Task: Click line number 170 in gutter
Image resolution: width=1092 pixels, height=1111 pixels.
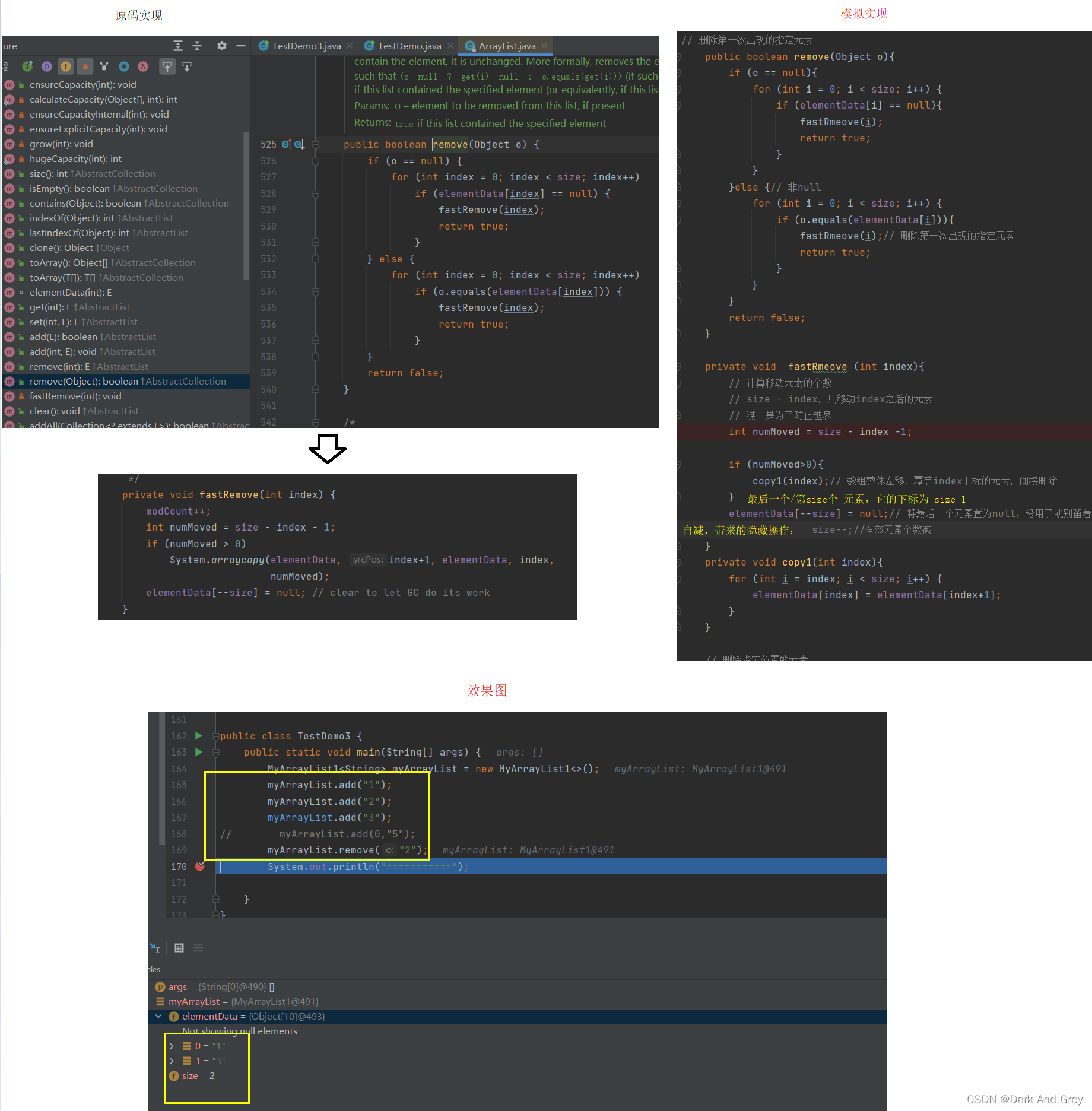Action: pyautogui.click(x=179, y=866)
